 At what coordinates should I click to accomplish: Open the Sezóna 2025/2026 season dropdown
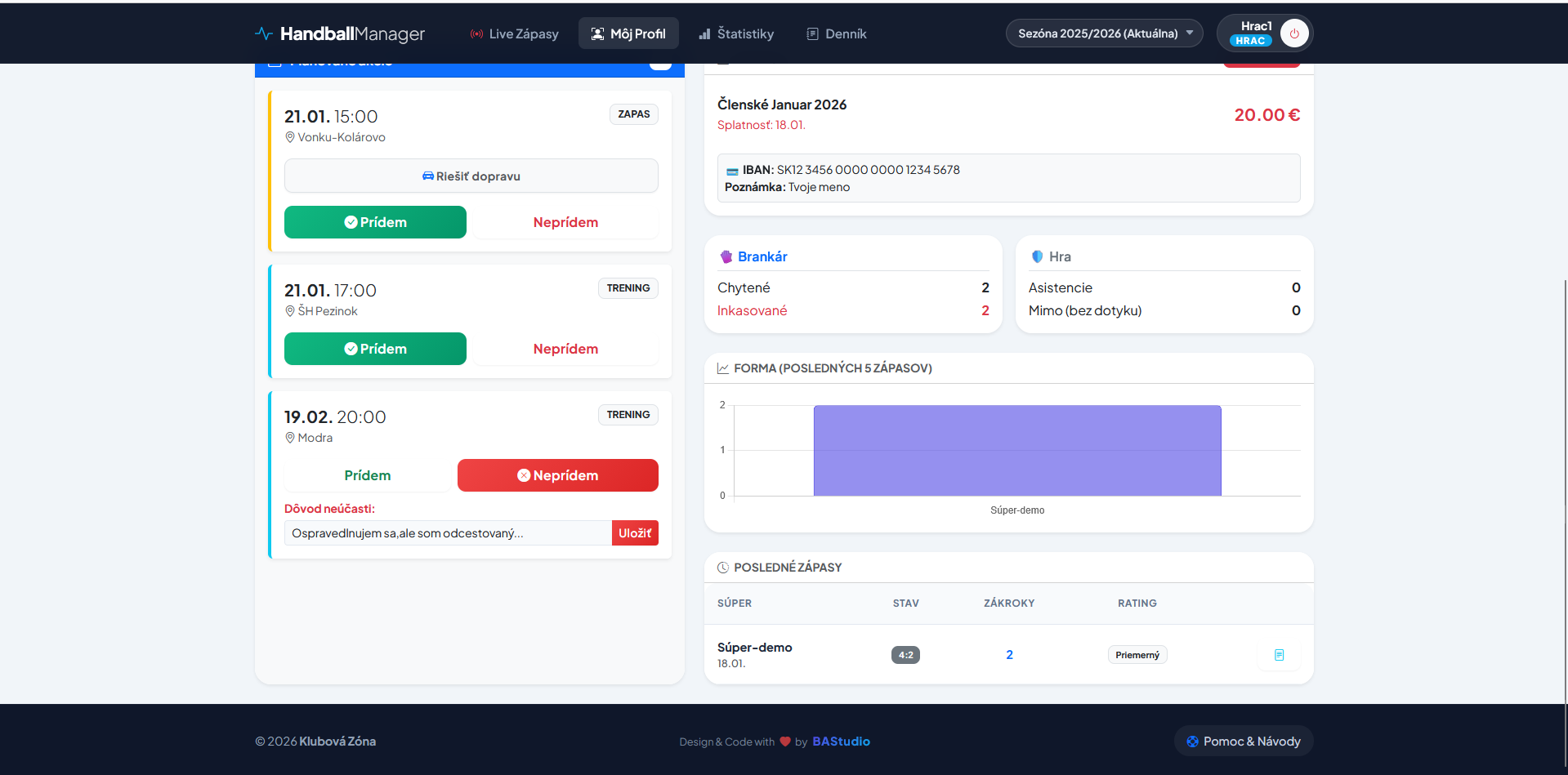click(x=1104, y=33)
